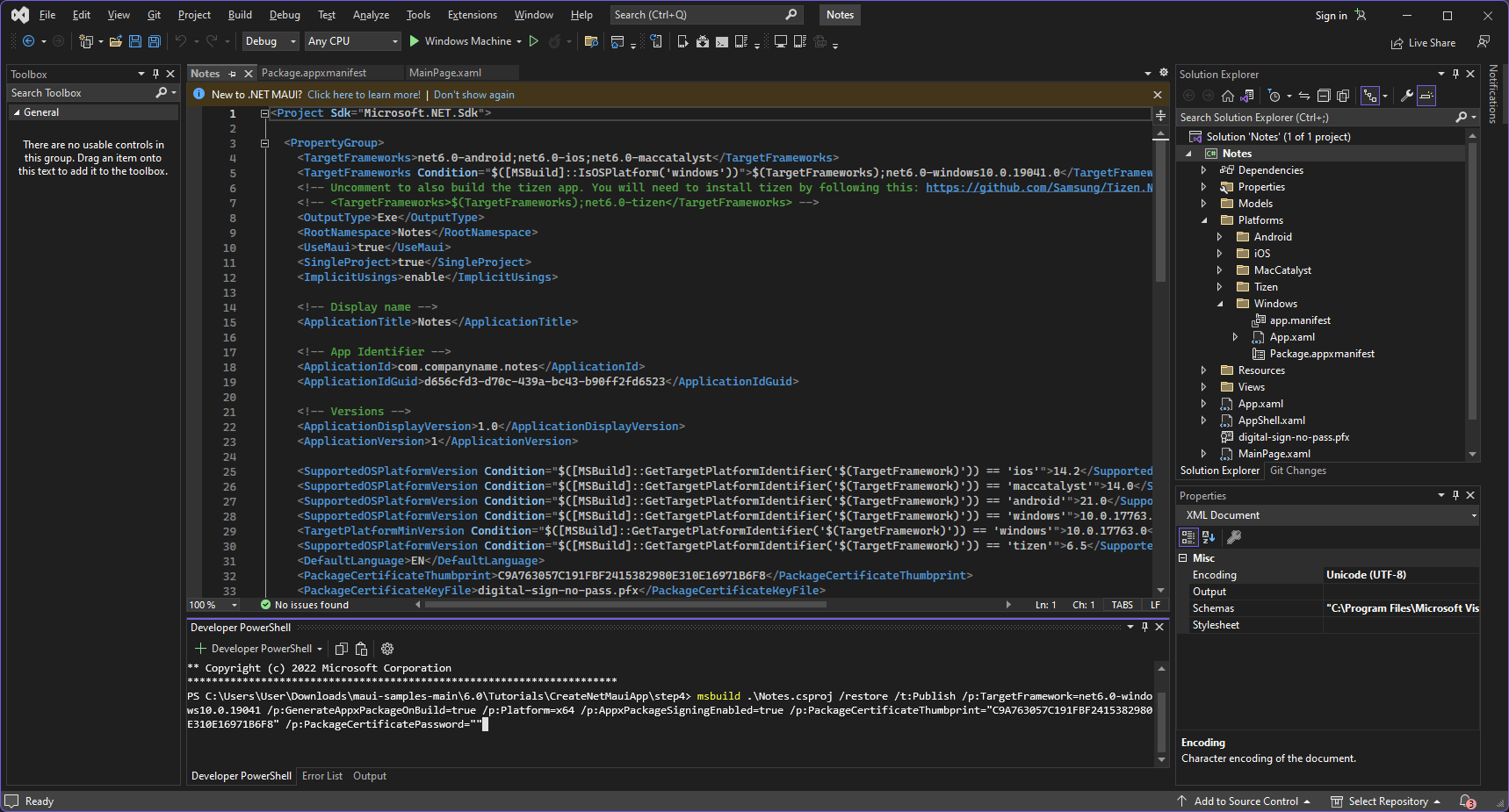
Task: Click the Save All icon
Action: tap(155, 41)
